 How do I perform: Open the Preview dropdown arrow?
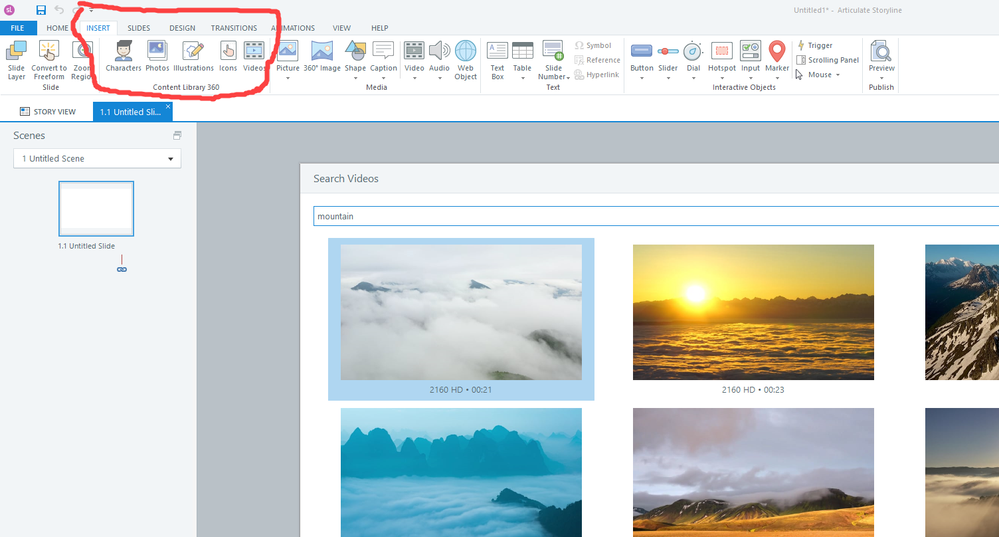(881, 77)
